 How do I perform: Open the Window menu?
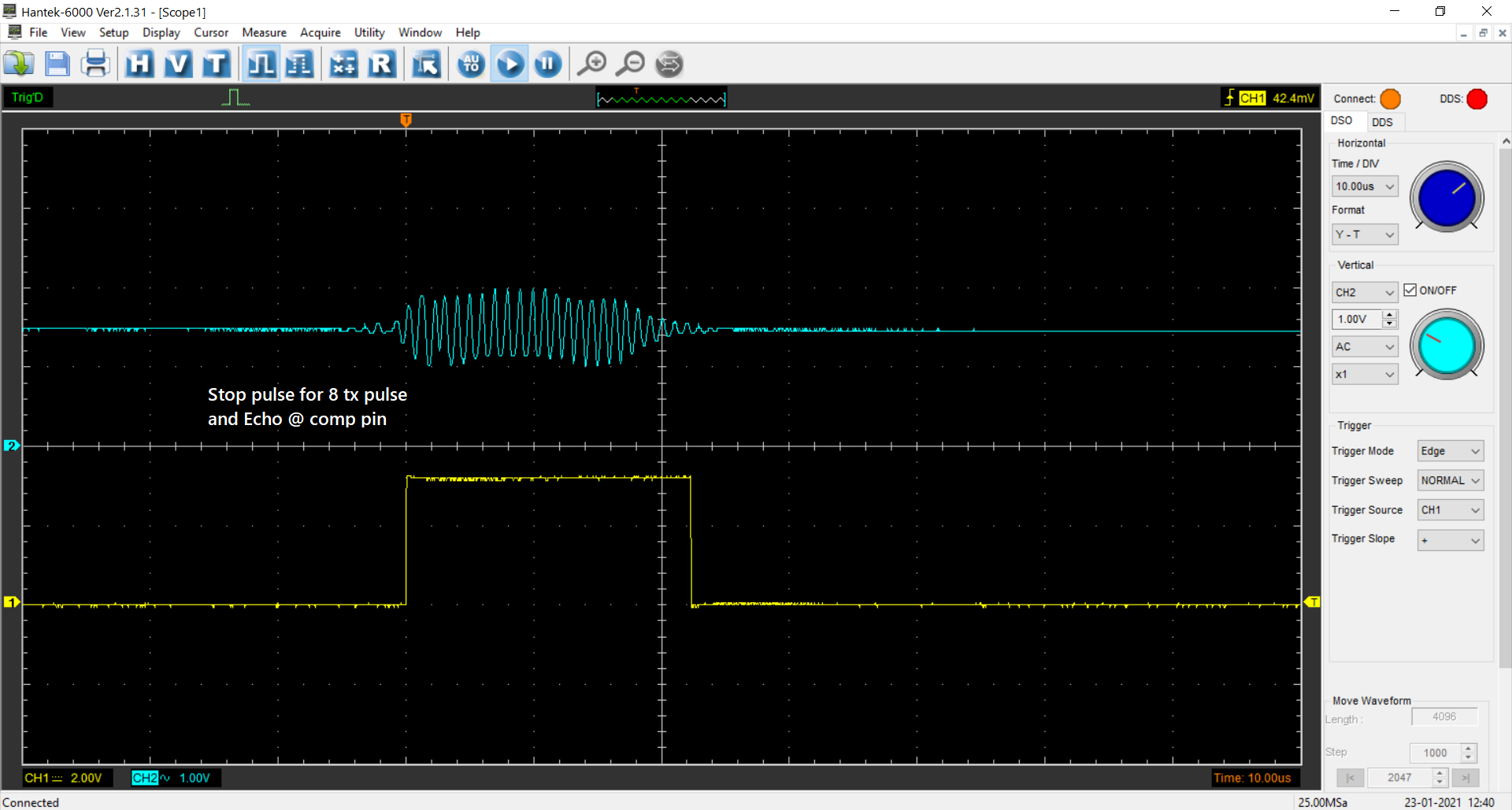tap(420, 32)
